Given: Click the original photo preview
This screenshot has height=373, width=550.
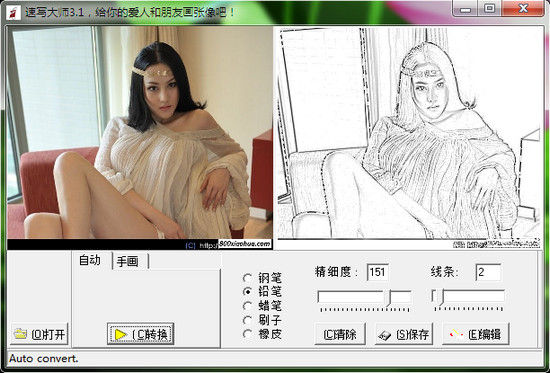Looking at the screenshot, I should coord(140,138).
